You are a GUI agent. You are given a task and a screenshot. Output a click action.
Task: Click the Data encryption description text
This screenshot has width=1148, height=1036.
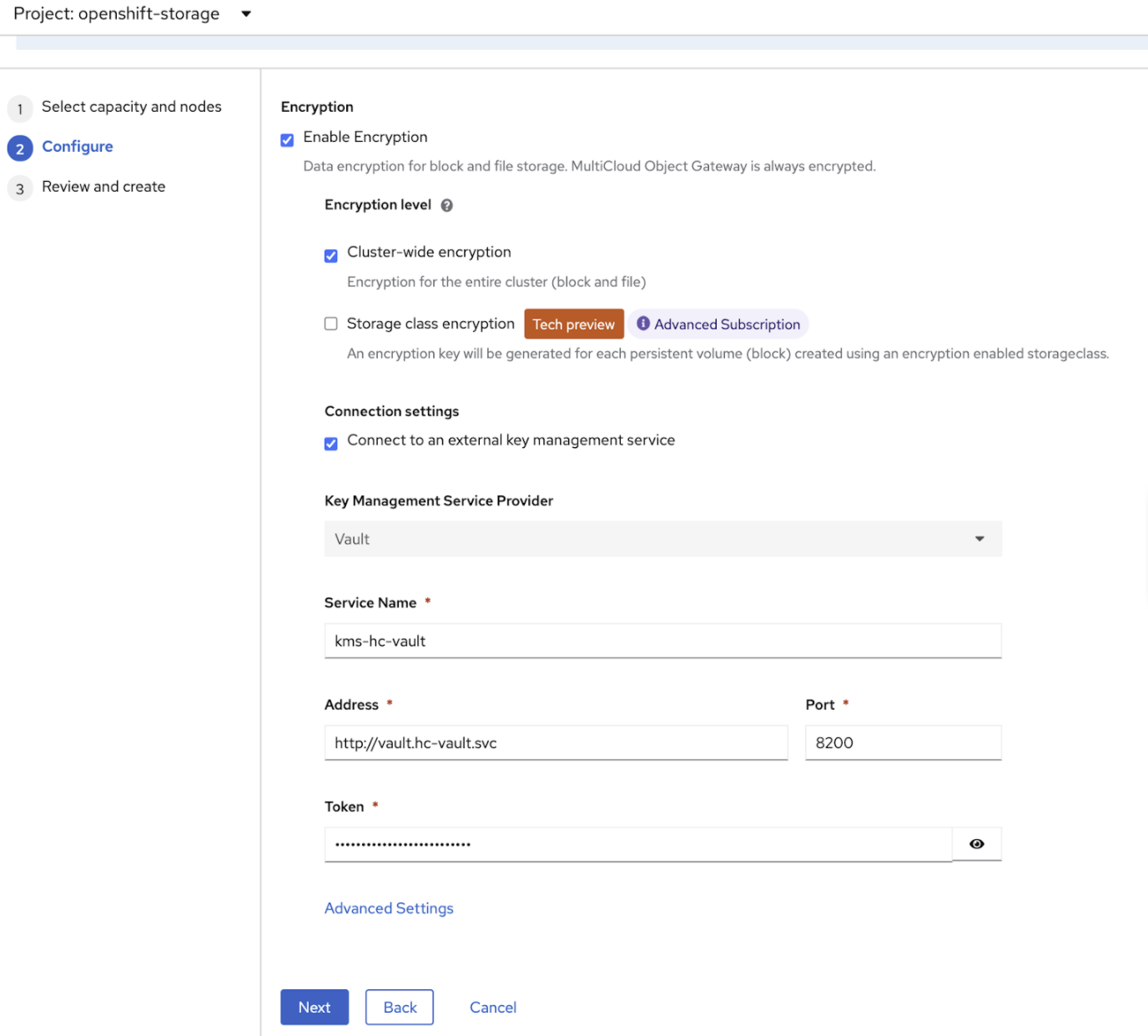tap(589, 166)
